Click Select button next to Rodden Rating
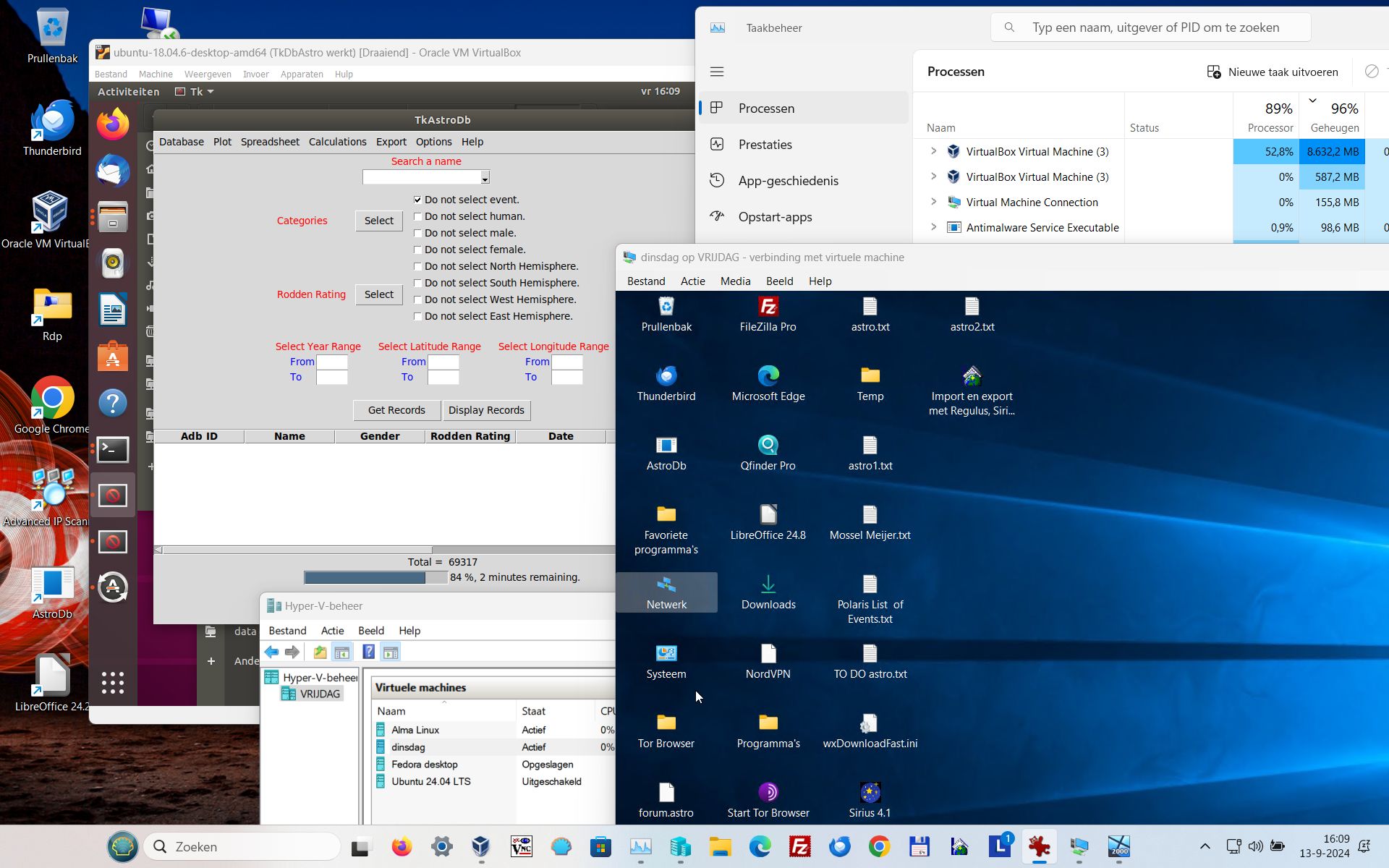Image resolution: width=1389 pixels, height=868 pixels. click(378, 294)
